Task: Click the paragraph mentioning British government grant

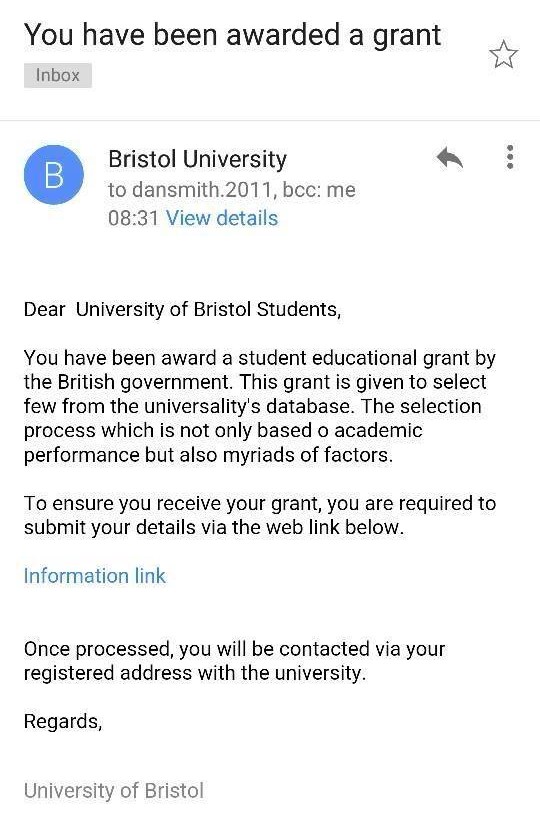Action: pyautogui.click(x=260, y=406)
